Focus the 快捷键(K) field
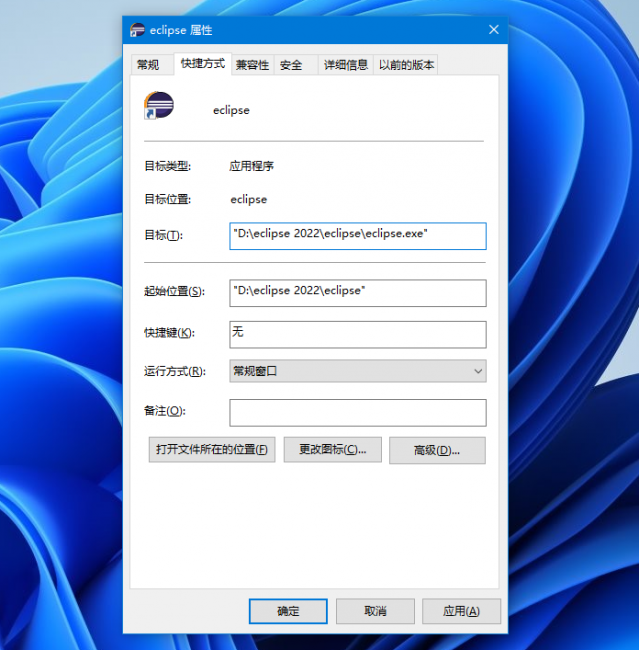The image size is (639, 650). (358, 335)
